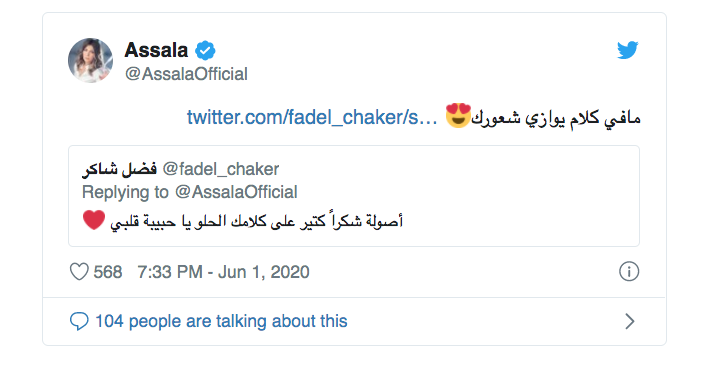Open the tweet info circle icon
This screenshot has width=710, height=367.
pos(629,272)
